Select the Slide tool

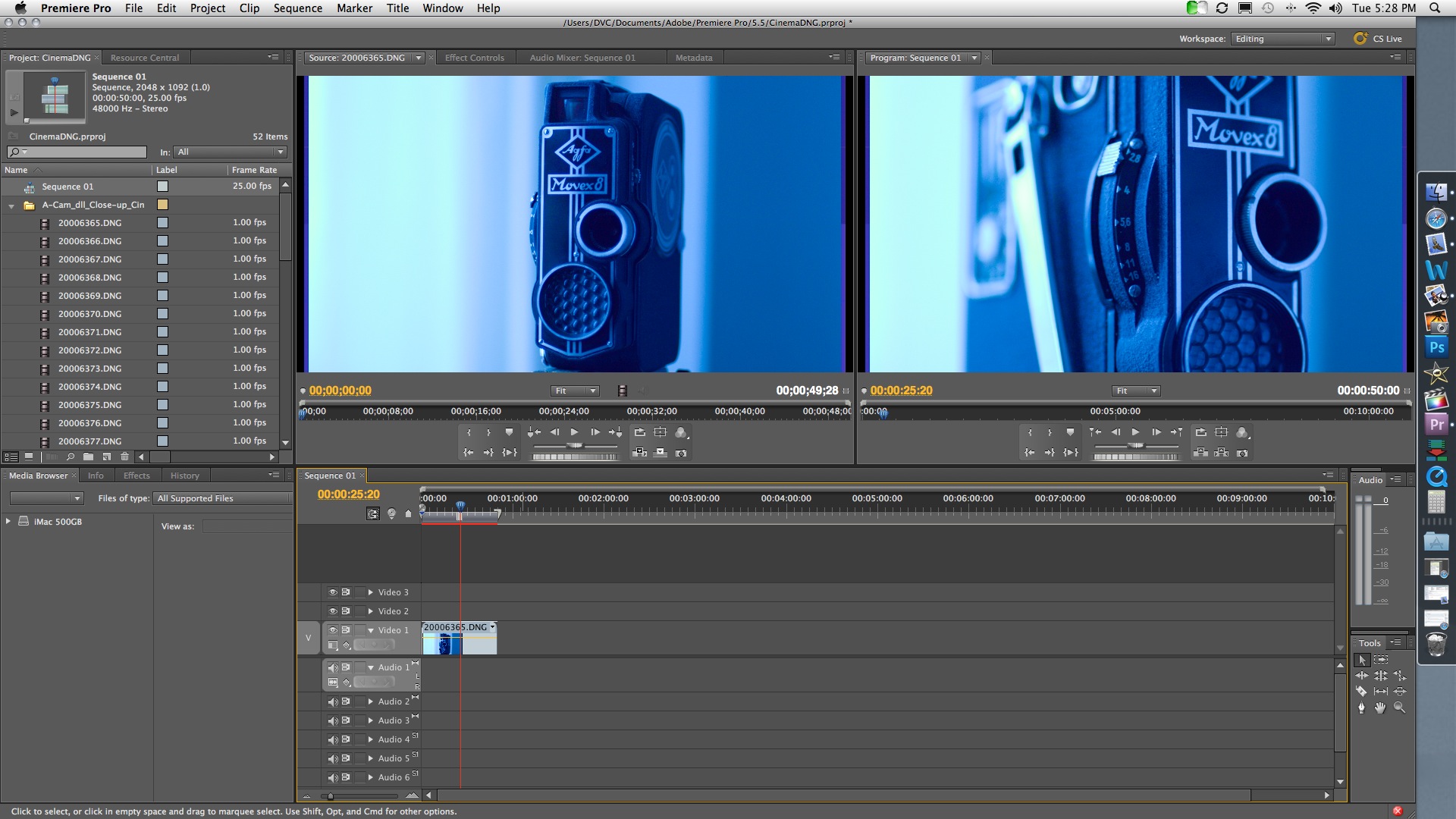click(x=1400, y=692)
